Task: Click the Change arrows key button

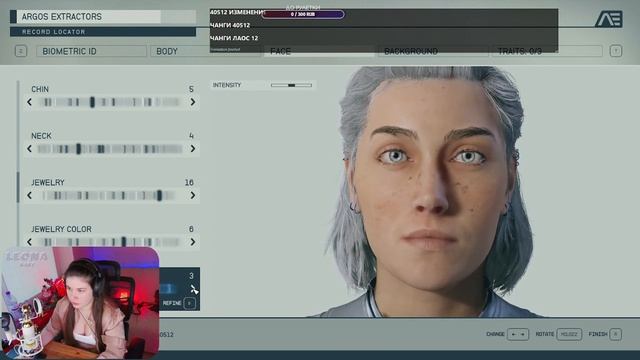Action: pyautogui.click(x=518, y=334)
